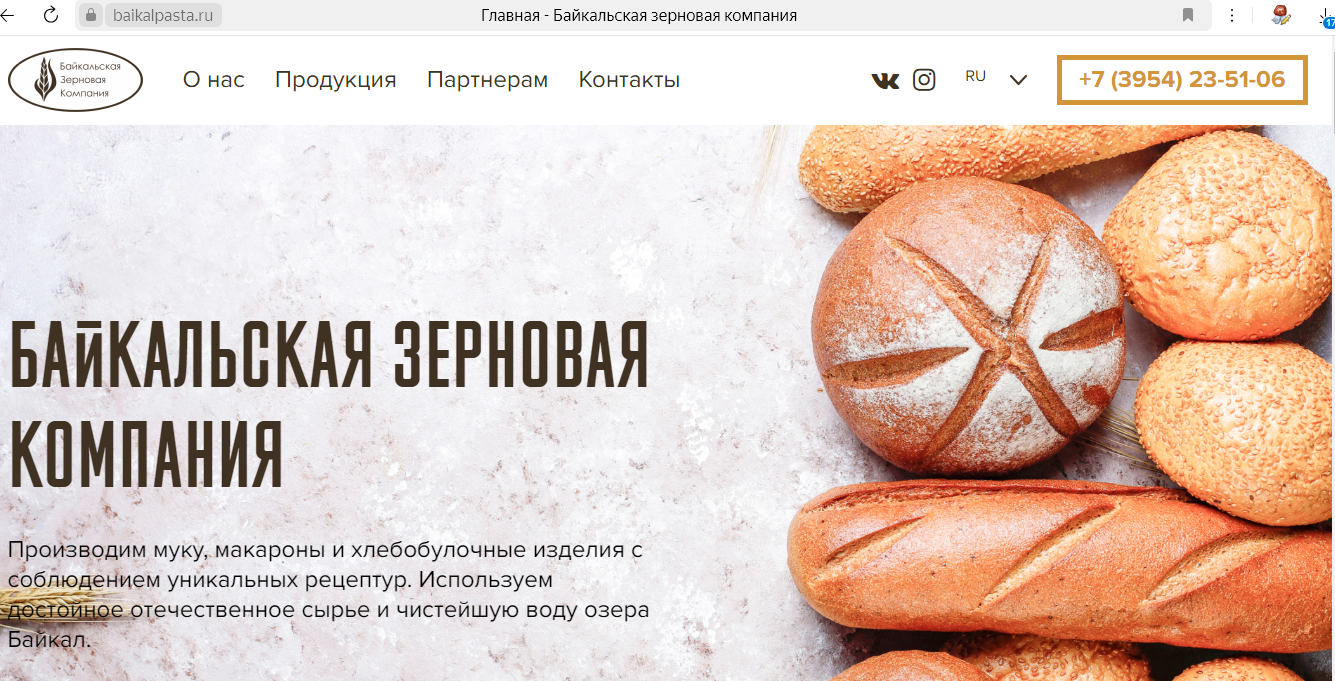Viewport: 1335px width, 681px height.
Task: Open the browser three-dot menu
Action: (x=1231, y=15)
